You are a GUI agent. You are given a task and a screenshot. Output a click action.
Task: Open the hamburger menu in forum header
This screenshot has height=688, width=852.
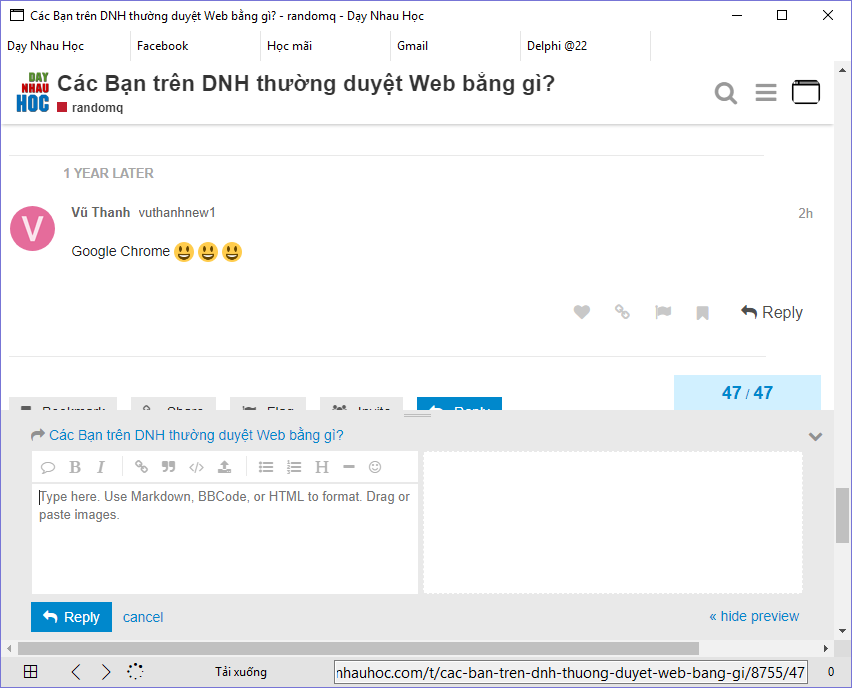766,93
